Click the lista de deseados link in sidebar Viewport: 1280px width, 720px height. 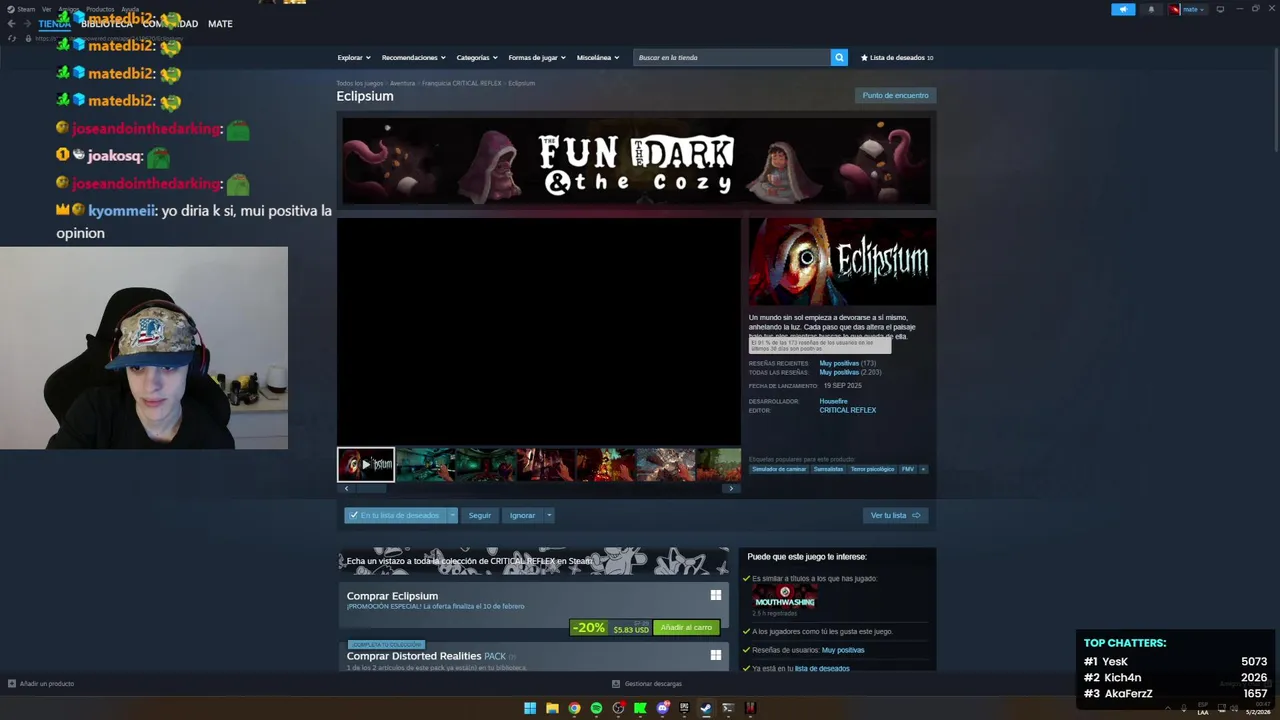click(822, 668)
